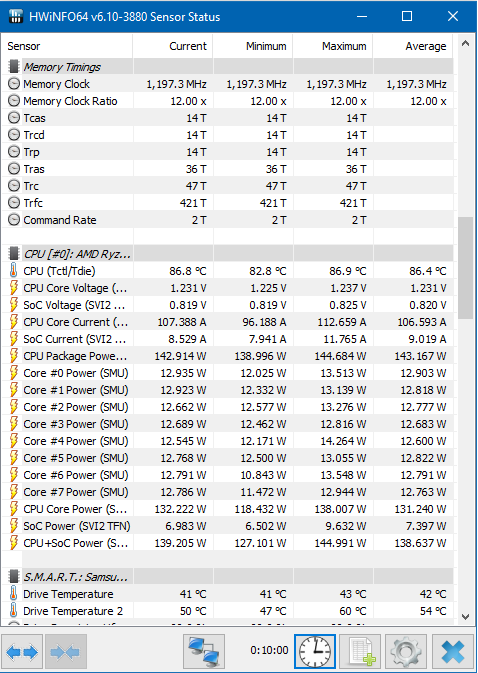Click the lightning icon beside Core #7 Power

click(x=14, y=492)
